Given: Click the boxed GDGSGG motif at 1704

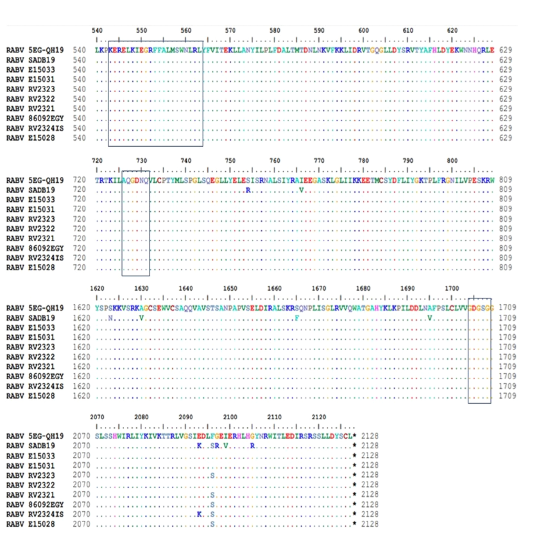Looking at the screenshot, I should point(479,351).
